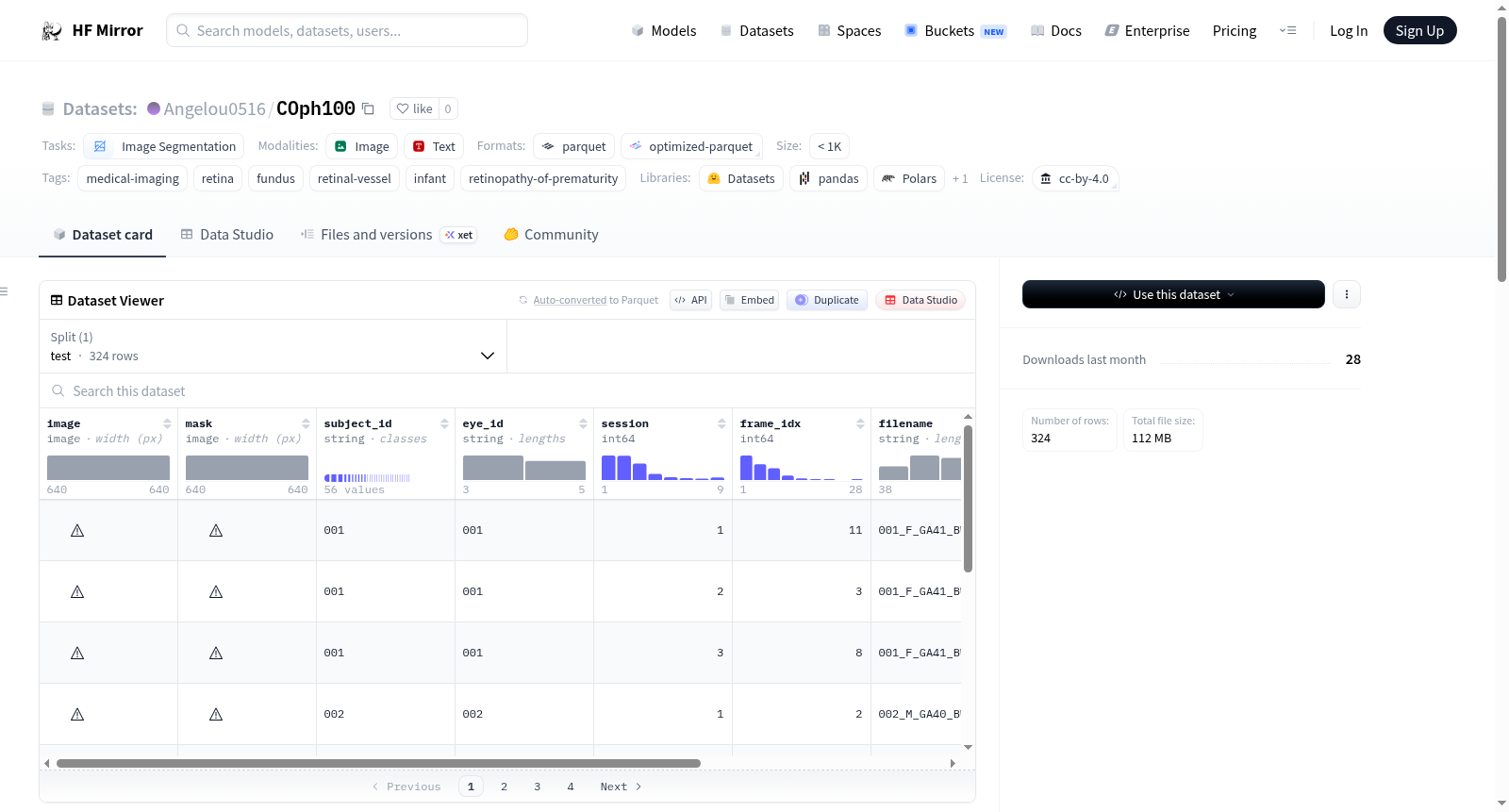This screenshot has height=812, width=1509.
Task: Click warning icon in mask cell of session 3 row
Action: pos(216,654)
